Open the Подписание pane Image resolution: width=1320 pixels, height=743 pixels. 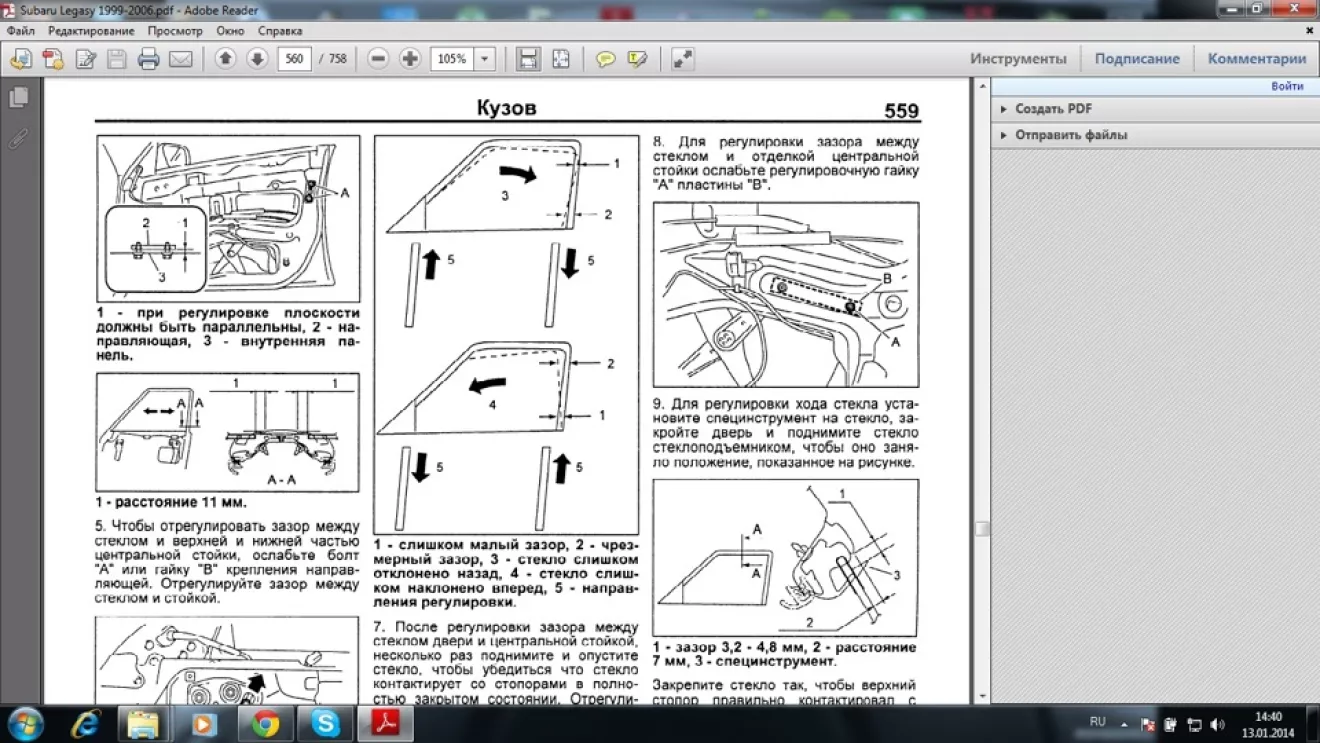coord(1137,59)
